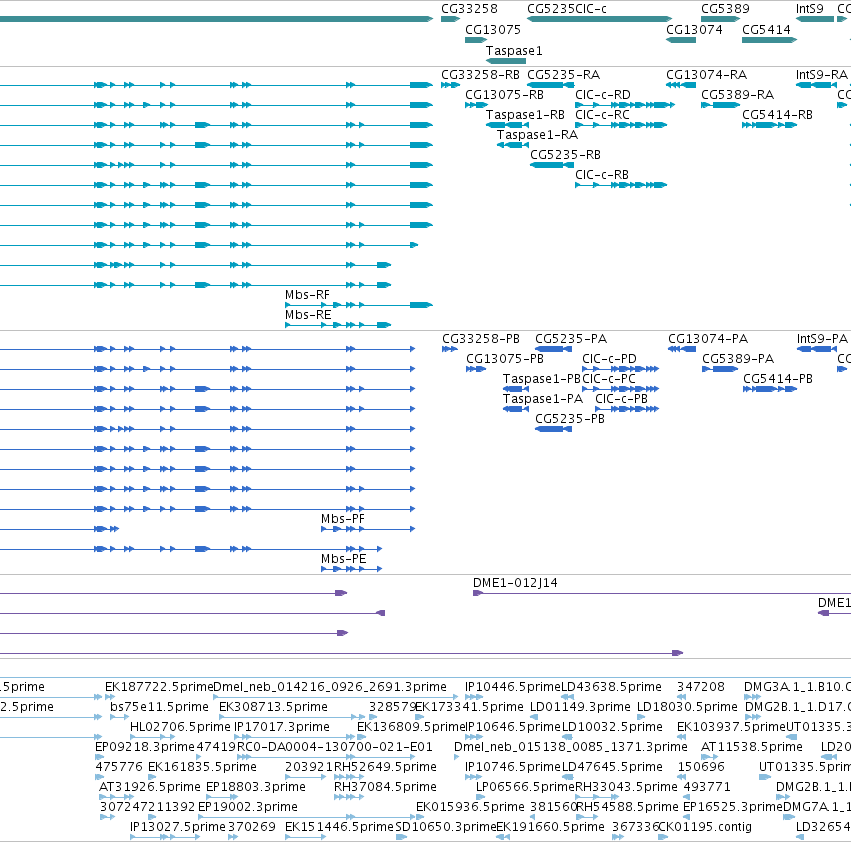Click protein label CG5414-PB

click(x=778, y=379)
